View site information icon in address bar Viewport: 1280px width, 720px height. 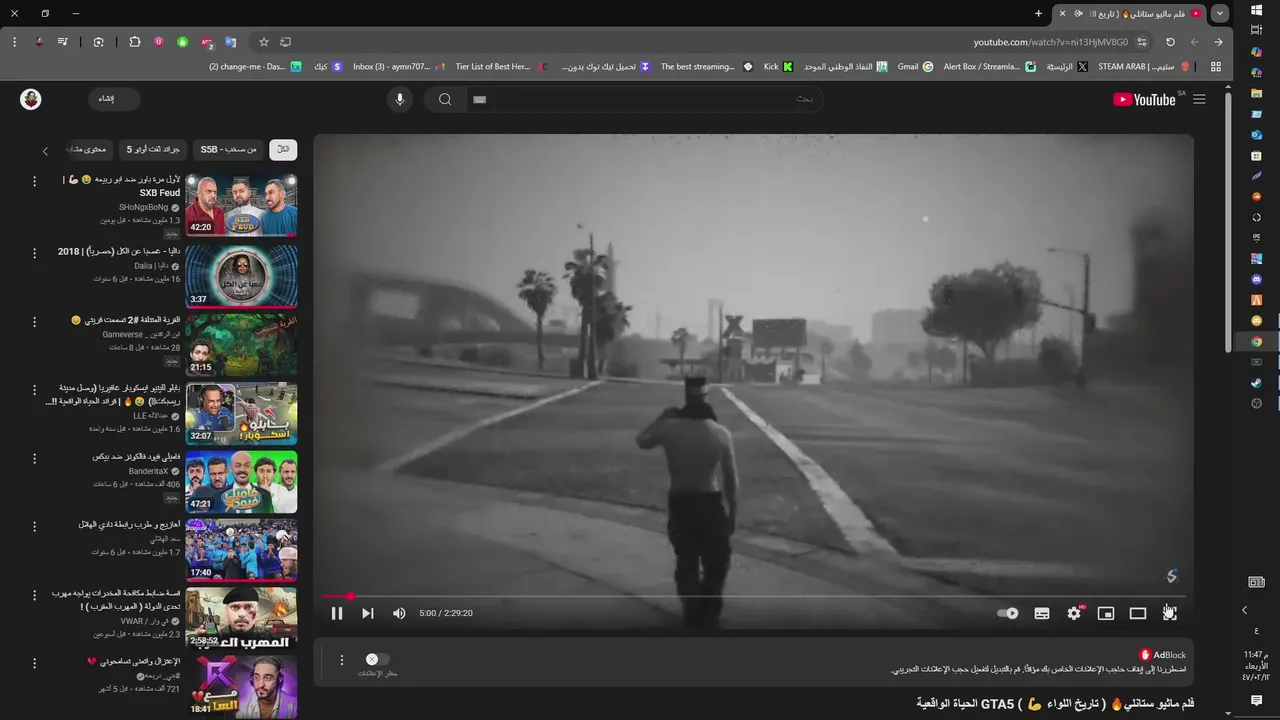coord(1142,42)
